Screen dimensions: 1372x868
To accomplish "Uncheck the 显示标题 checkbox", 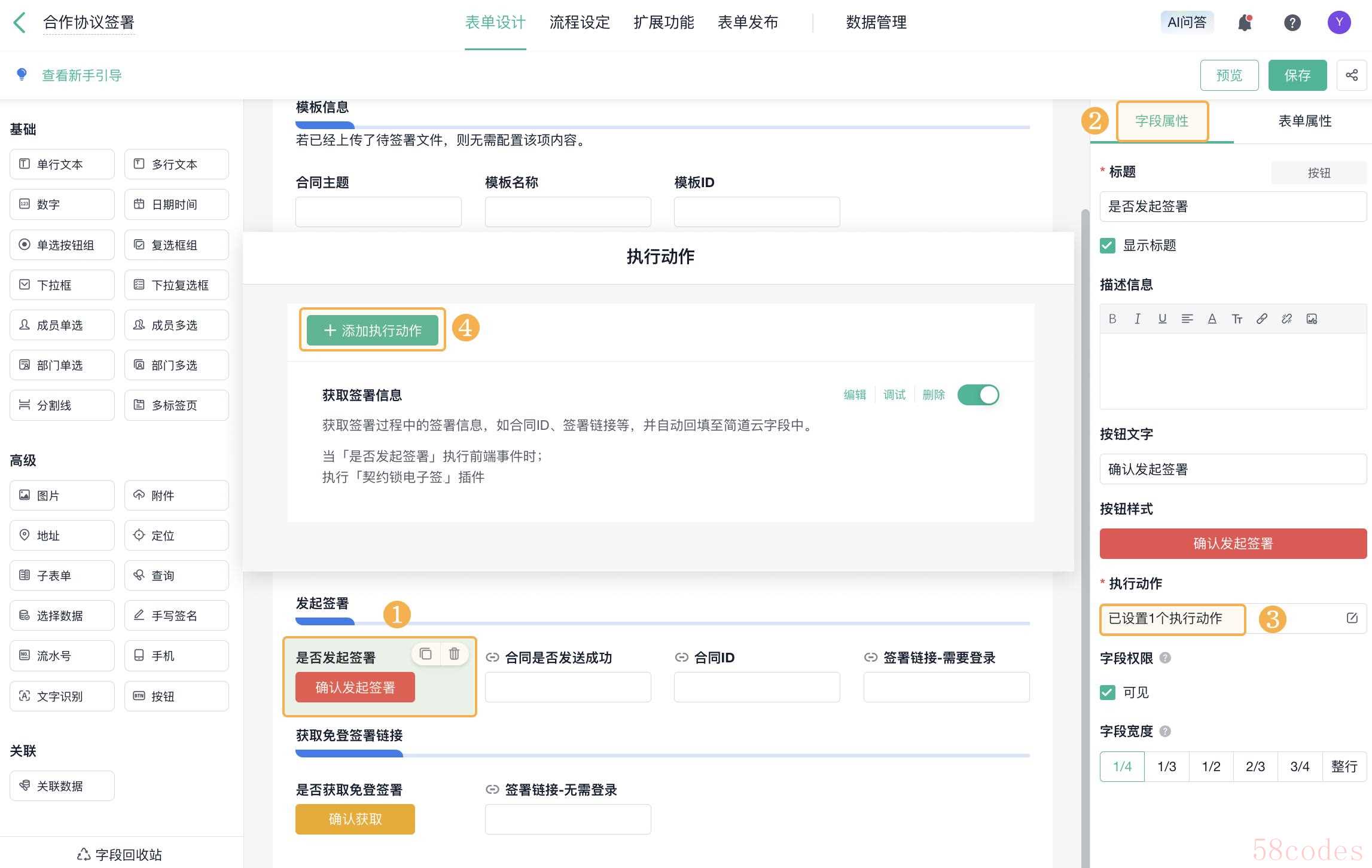I will point(1108,246).
